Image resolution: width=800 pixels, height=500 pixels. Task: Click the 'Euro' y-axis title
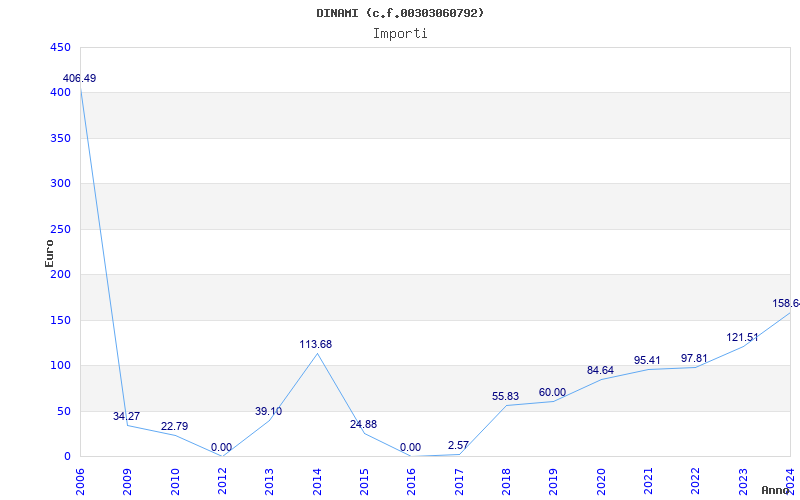pyautogui.click(x=49, y=254)
